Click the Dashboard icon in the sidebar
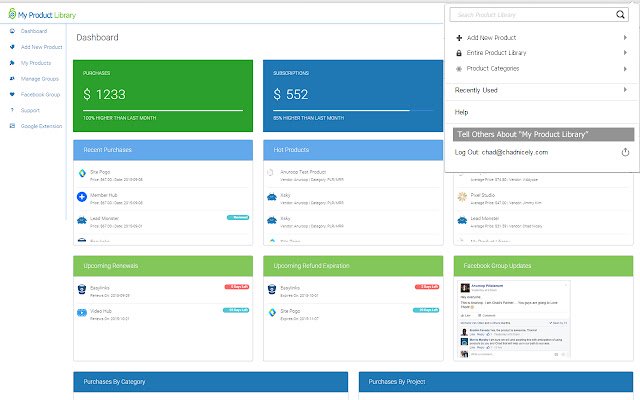Screen dimensions: 640x400 click(x=12, y=31)
